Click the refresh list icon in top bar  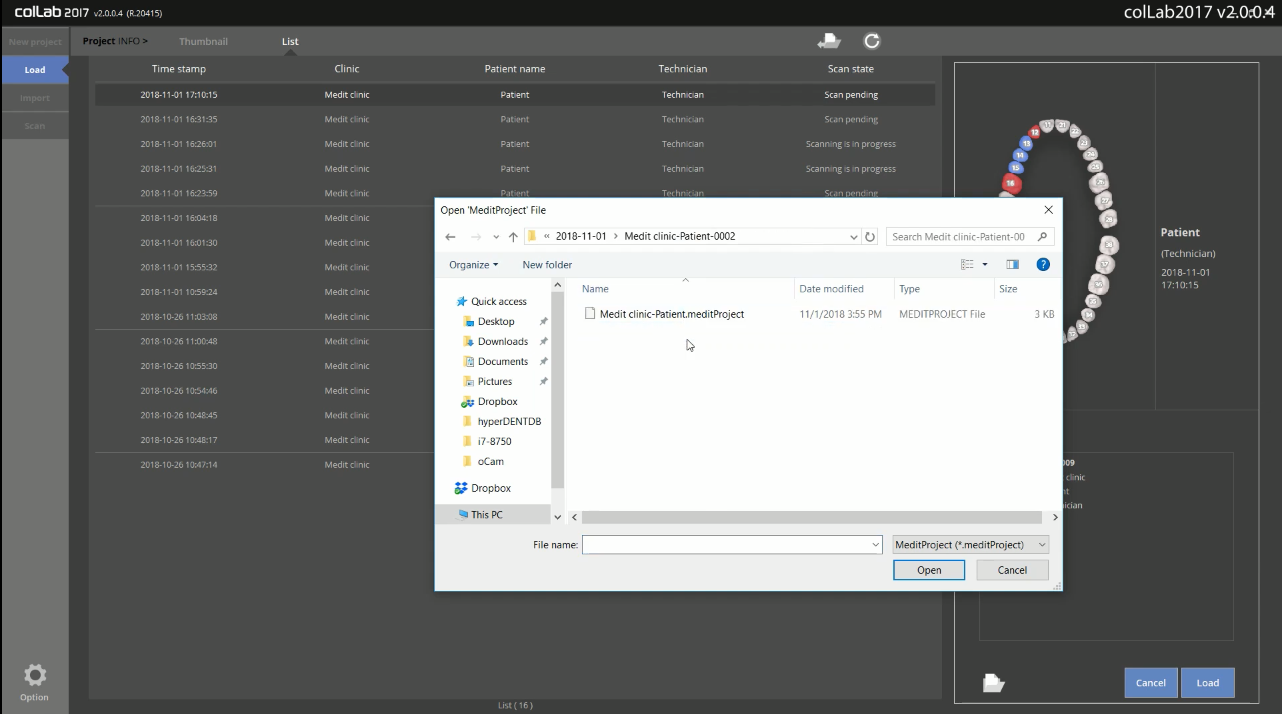(872, 41)
